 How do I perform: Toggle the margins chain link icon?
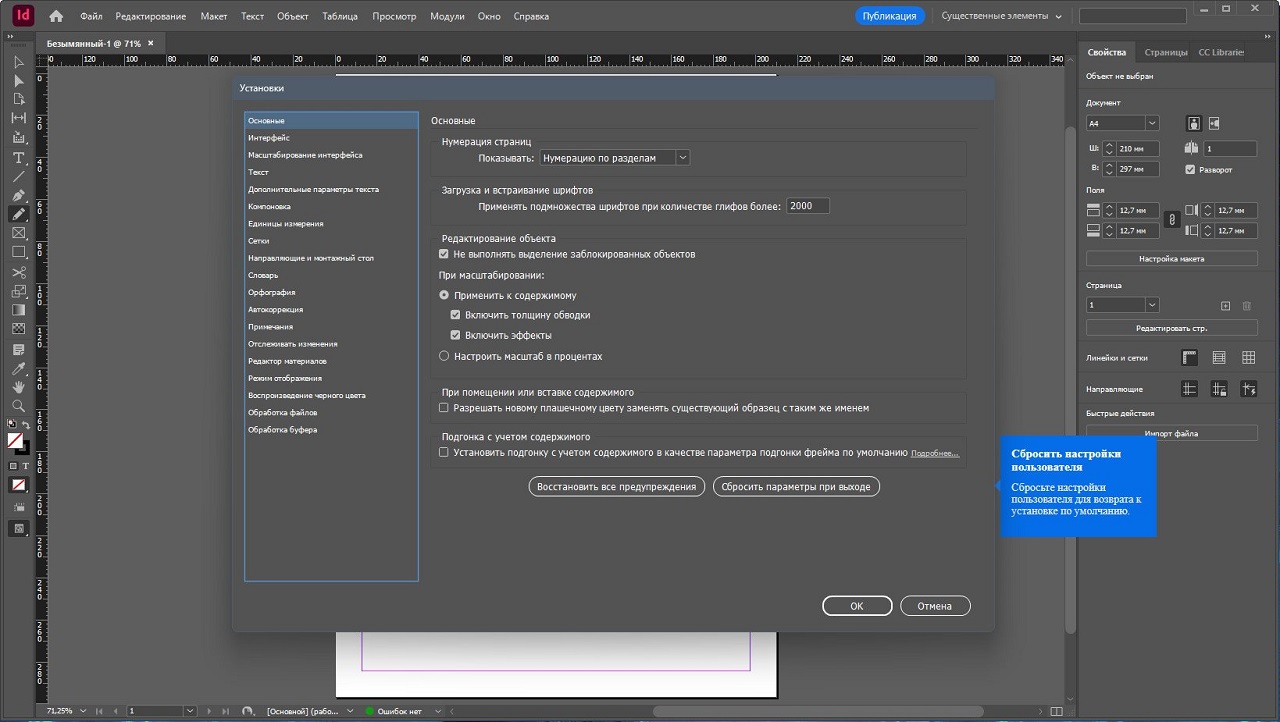tap(1172, 220)
